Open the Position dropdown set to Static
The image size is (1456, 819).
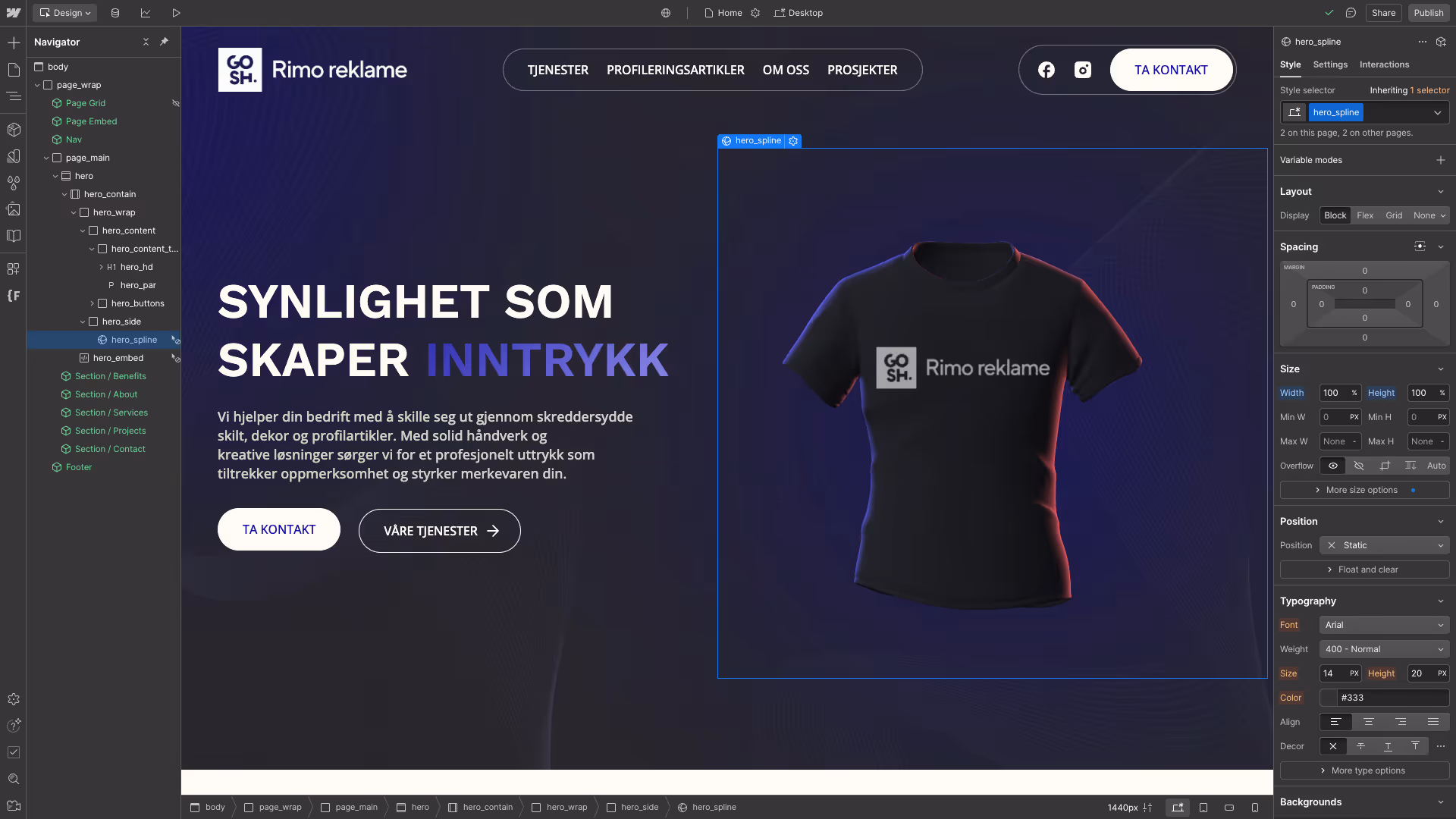click(x=1384, y=545)
